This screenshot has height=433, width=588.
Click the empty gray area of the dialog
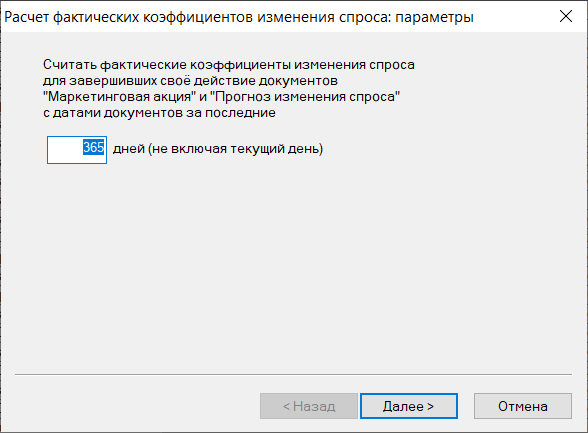pyautogui.click(x=292, y=262)
